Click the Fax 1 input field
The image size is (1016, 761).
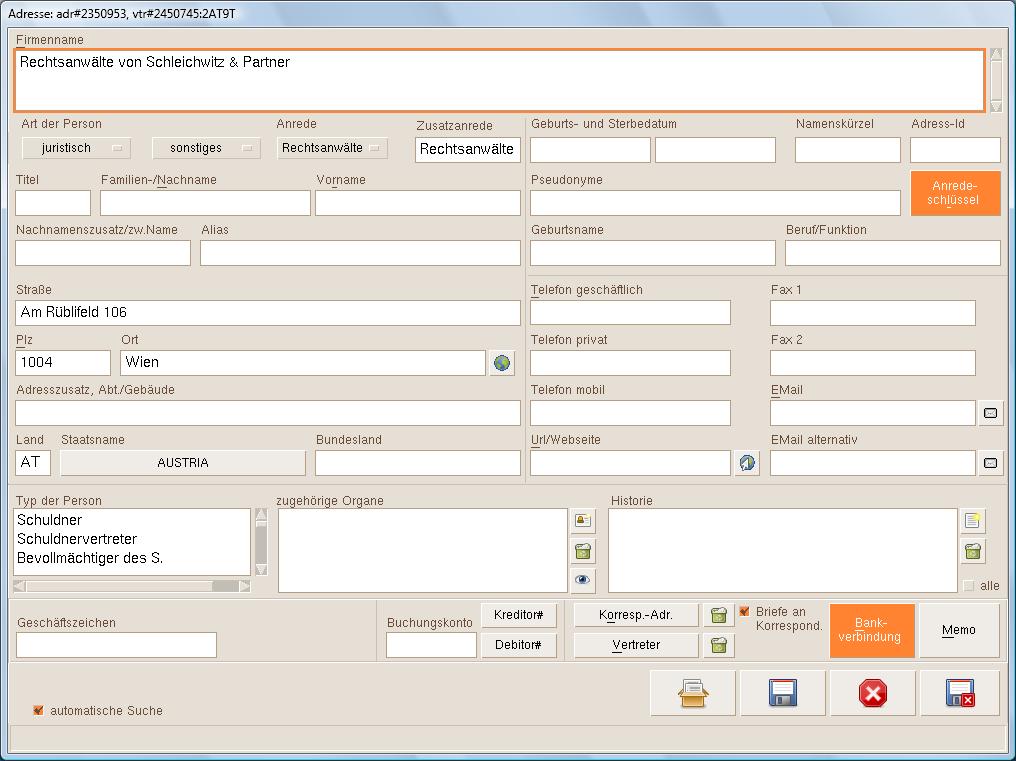[873, 313]
